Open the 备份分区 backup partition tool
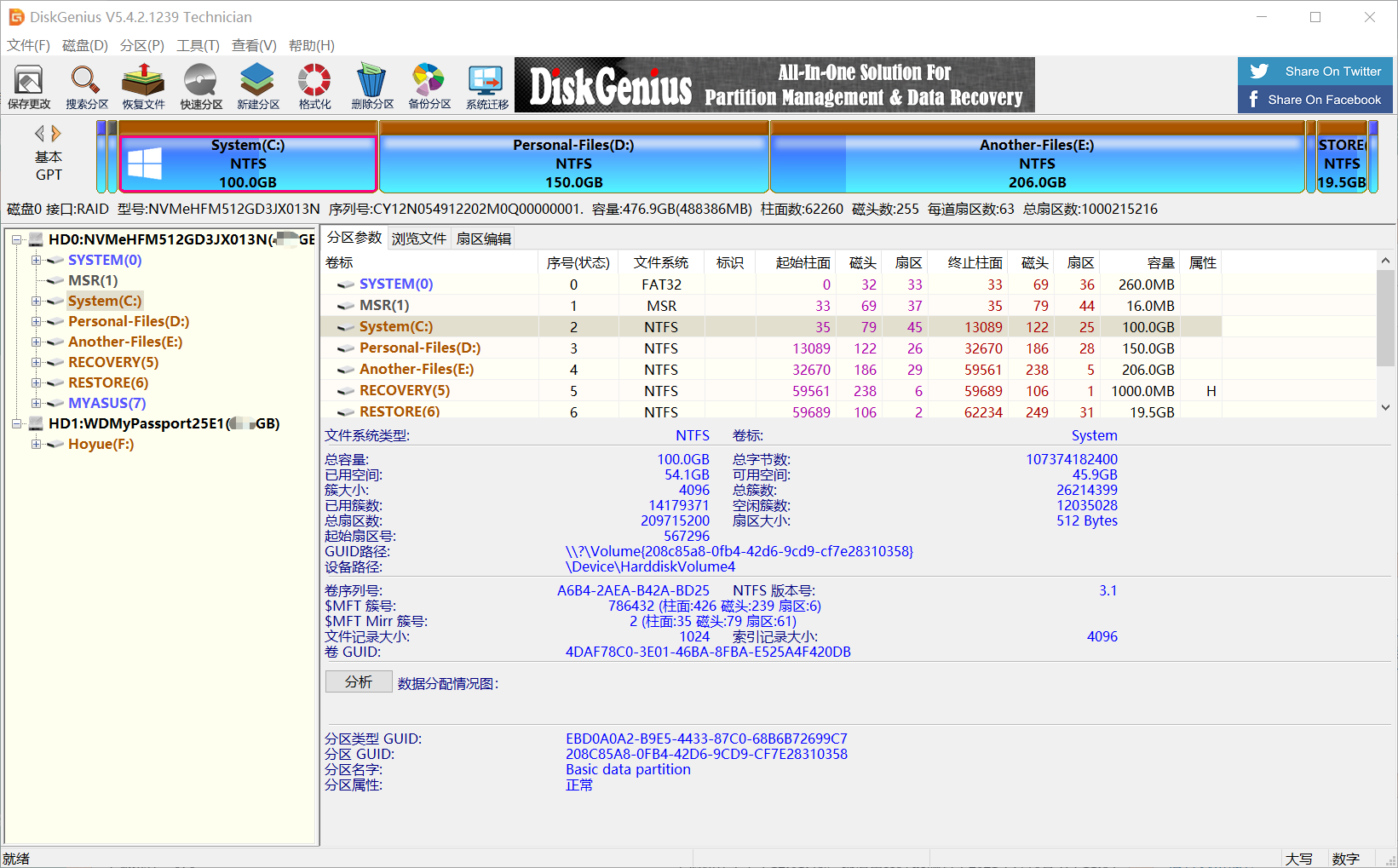 pos(429,87)
